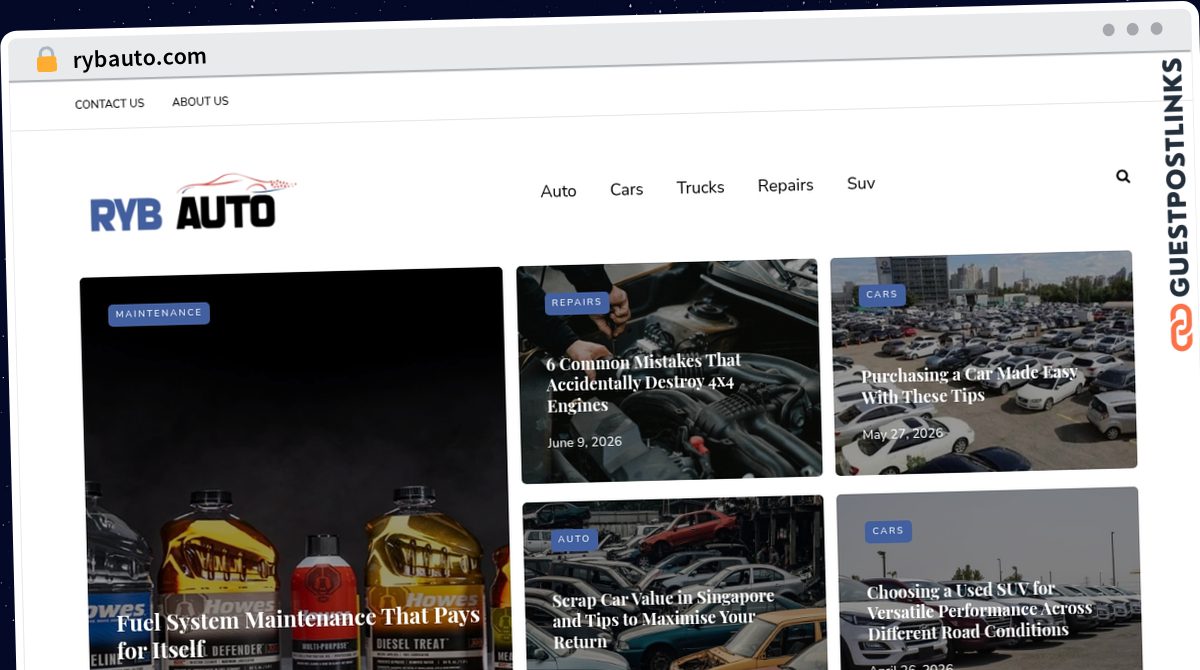Click the May 27, 2026 date
1200x670 pixels.
point(903,434)
